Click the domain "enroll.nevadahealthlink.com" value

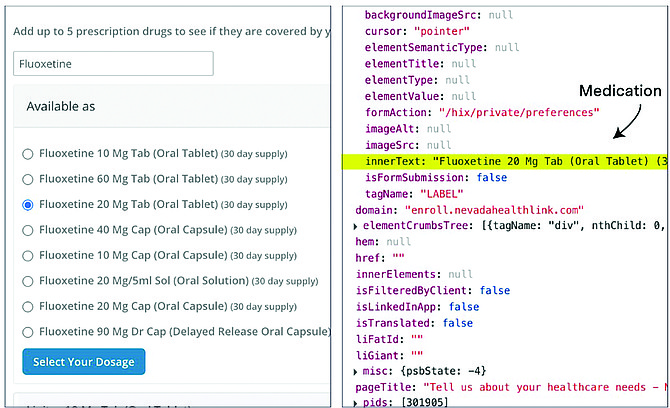click(494, 210)
